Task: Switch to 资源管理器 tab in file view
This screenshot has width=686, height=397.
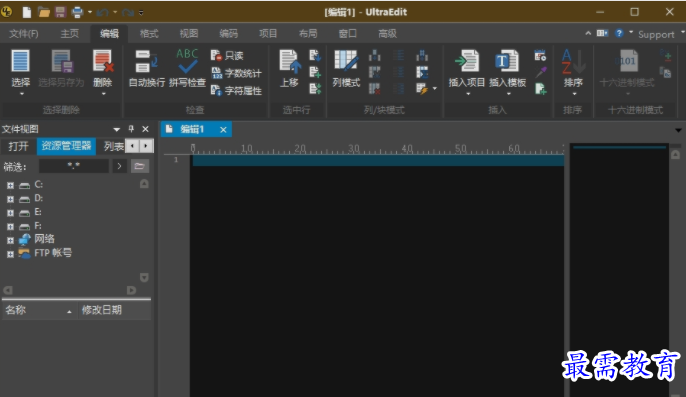Action: (66, 146)
